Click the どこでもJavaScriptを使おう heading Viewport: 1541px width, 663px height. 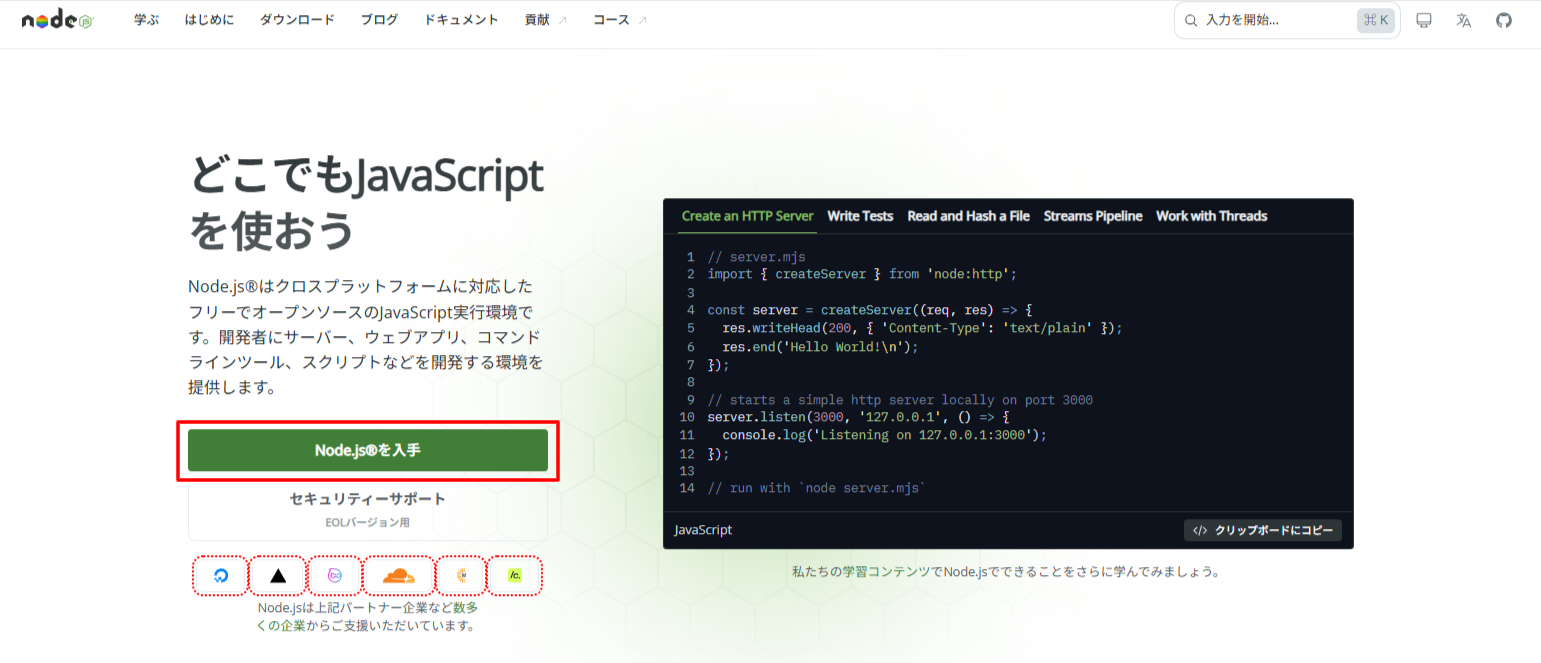366,204
